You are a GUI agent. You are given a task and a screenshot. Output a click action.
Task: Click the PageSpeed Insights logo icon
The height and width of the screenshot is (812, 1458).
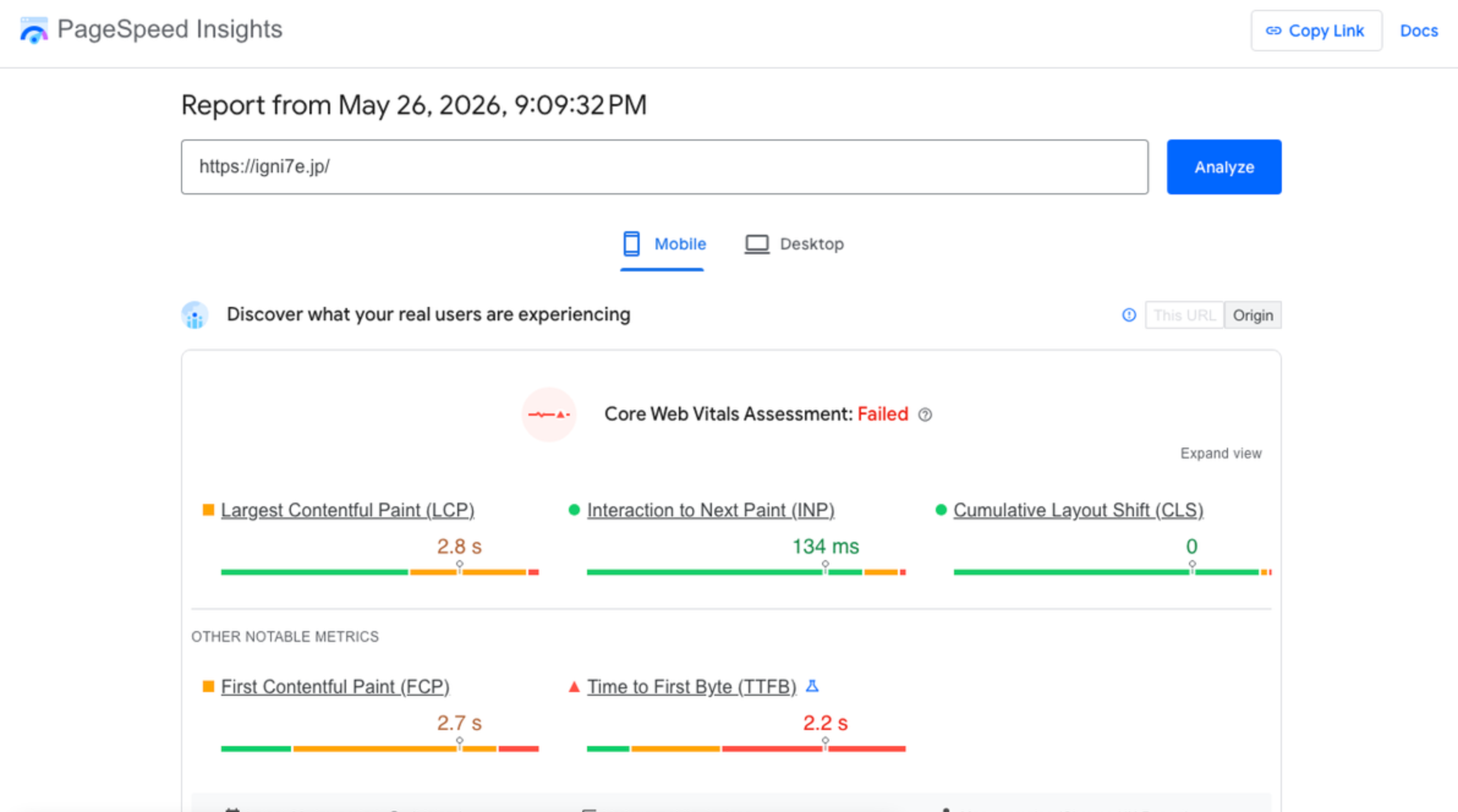coord(34,31)
